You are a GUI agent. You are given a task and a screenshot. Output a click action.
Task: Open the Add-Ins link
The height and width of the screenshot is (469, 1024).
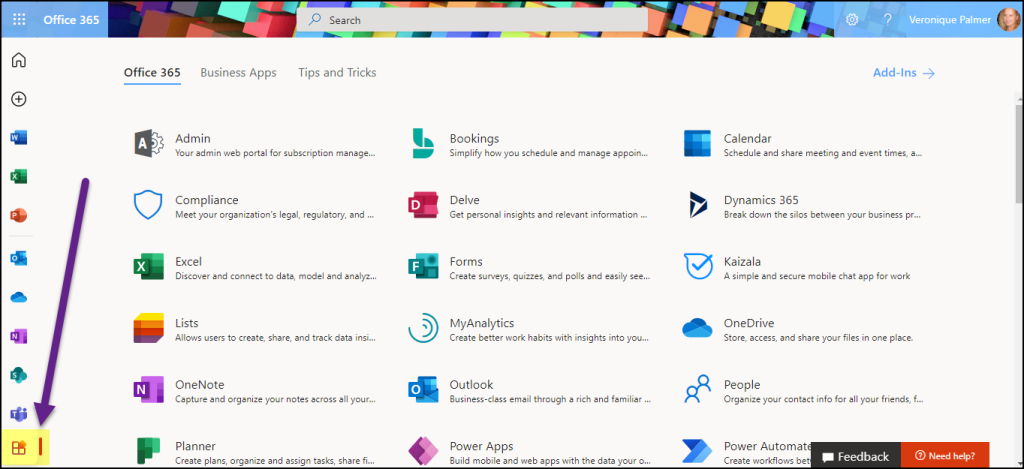coord(903,73)
